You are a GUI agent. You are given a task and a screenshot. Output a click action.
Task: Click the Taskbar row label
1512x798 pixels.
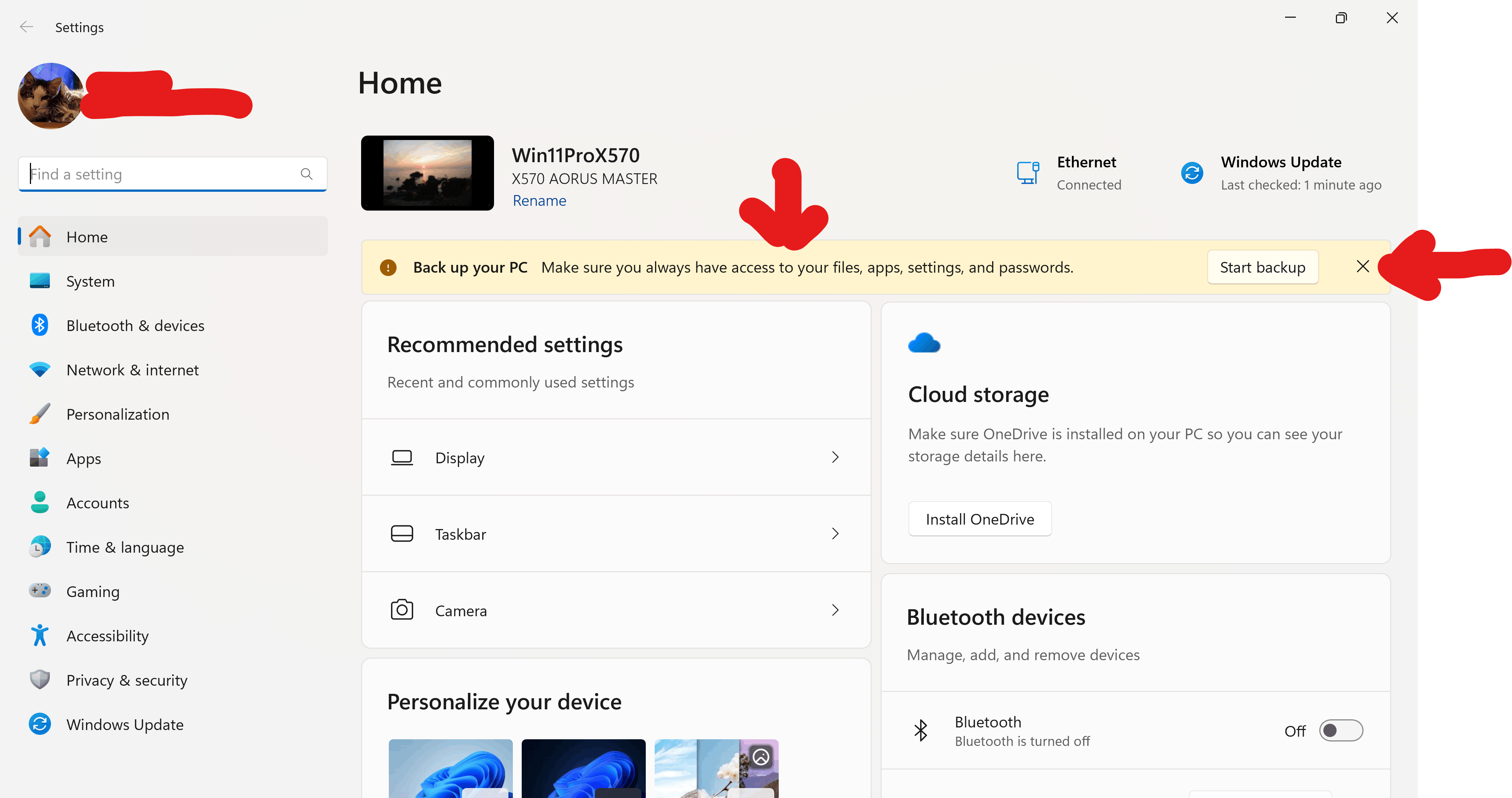(x=461, y=534)
